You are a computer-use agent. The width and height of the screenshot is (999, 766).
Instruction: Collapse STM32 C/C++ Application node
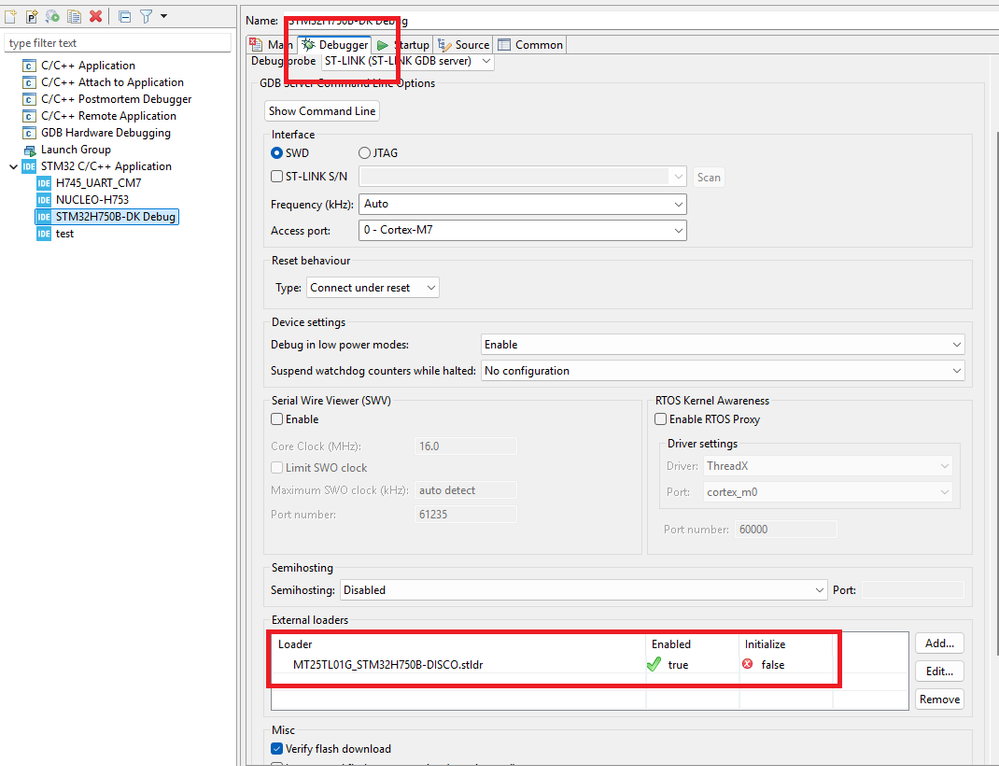(13, 166)
